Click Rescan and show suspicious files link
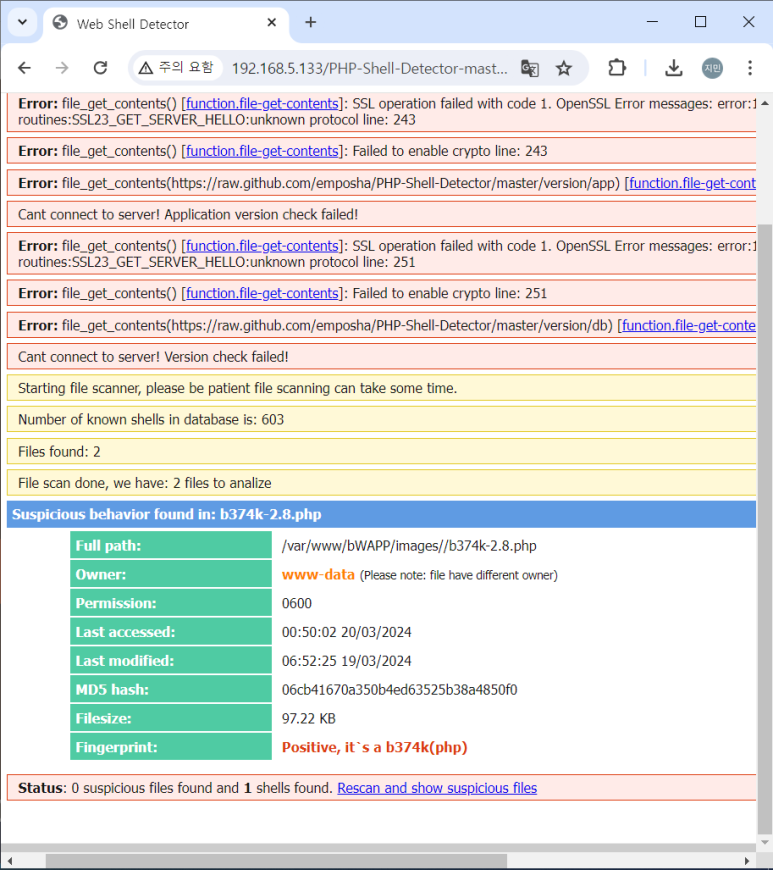 point(437,788)
